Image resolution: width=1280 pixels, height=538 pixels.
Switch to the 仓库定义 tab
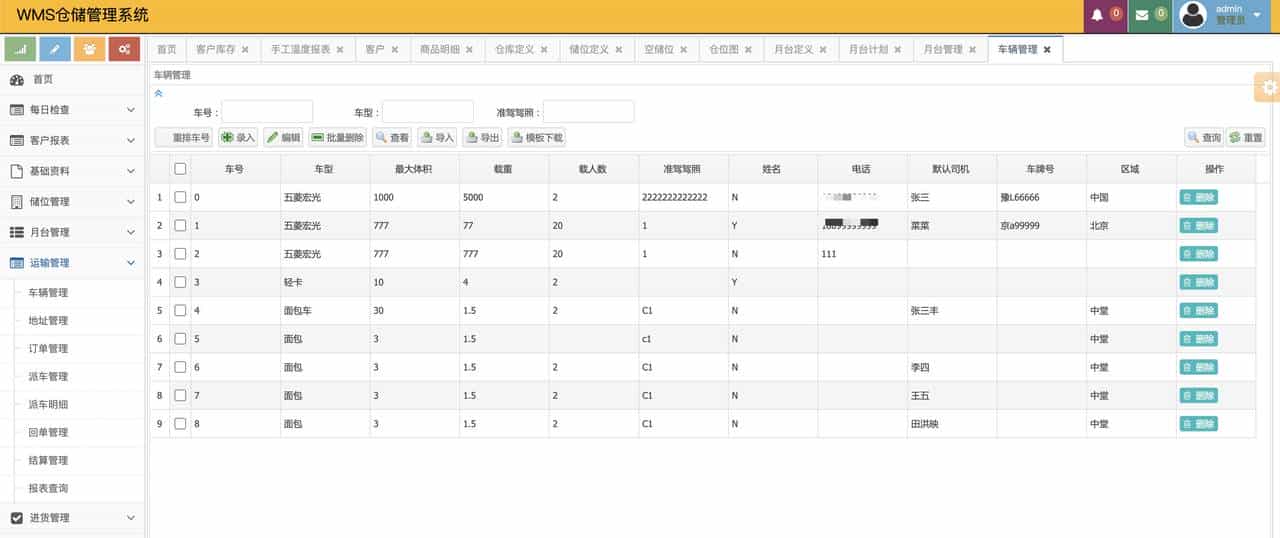coord(514,49)
